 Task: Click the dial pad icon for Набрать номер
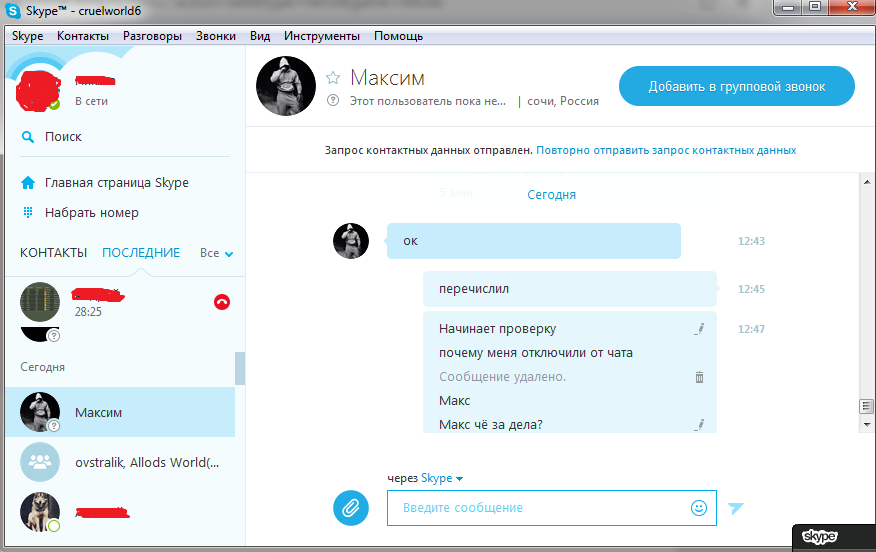pyautogui.click(x=28, y=213)
